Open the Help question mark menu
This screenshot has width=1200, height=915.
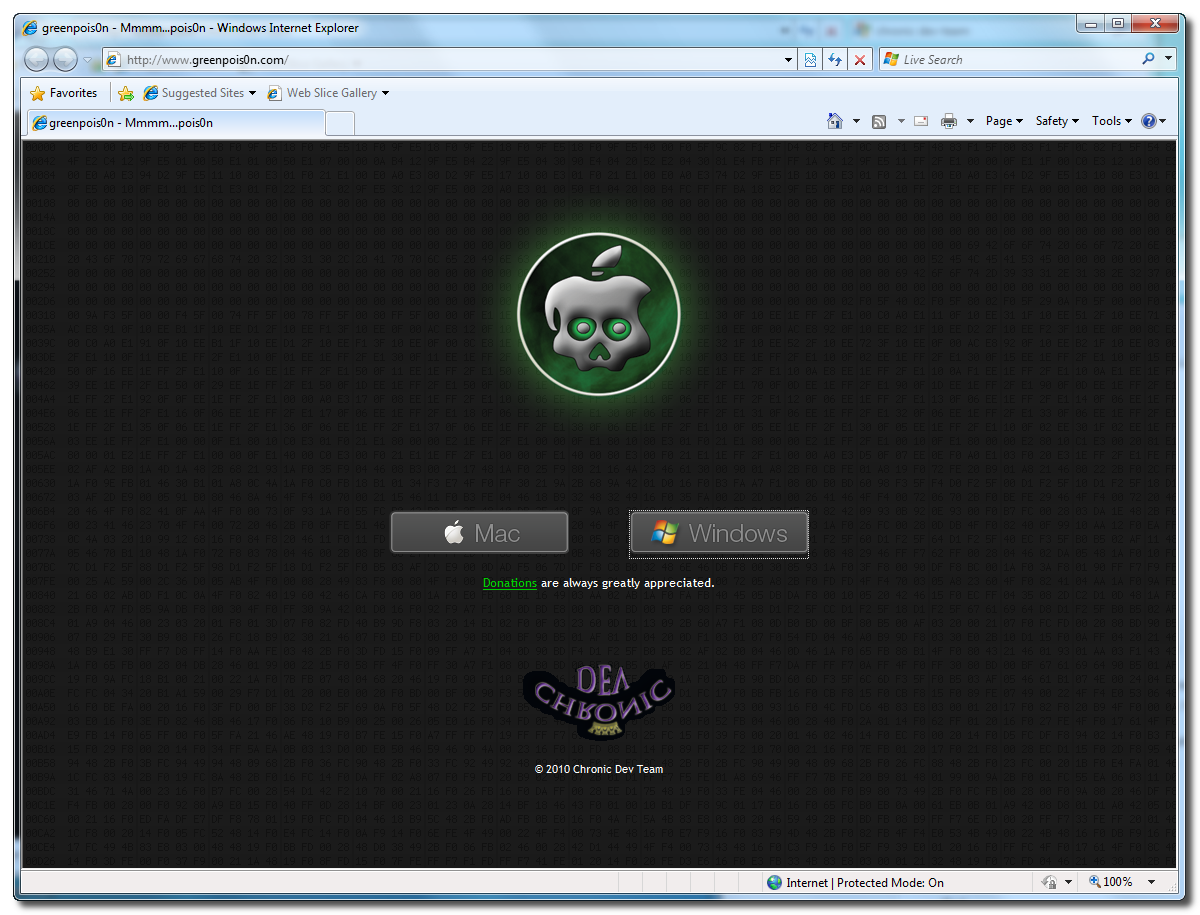[x=1153, y=121]
